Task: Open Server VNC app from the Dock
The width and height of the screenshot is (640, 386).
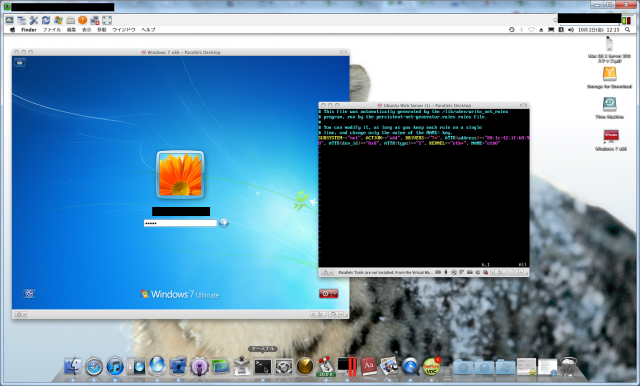Action: [431, 366]
